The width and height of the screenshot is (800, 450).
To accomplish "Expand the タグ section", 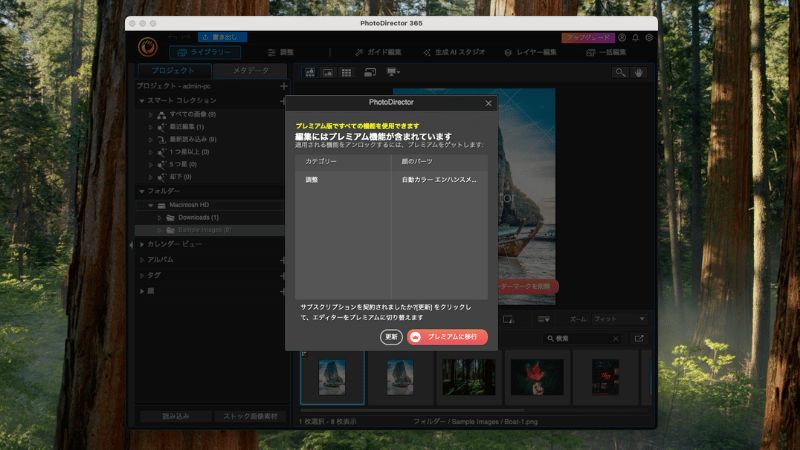I will (x=142, y=276).
